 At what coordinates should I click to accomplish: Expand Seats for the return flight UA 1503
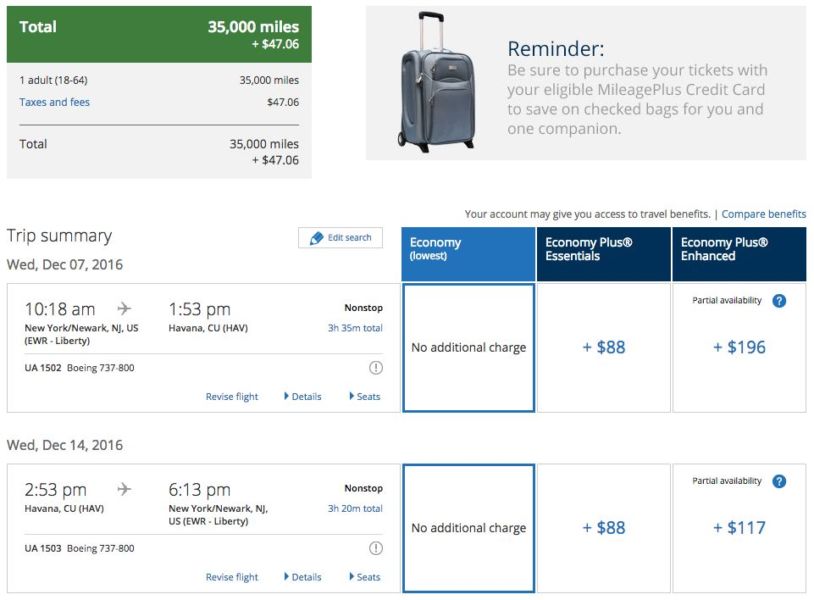coord(365,577)
